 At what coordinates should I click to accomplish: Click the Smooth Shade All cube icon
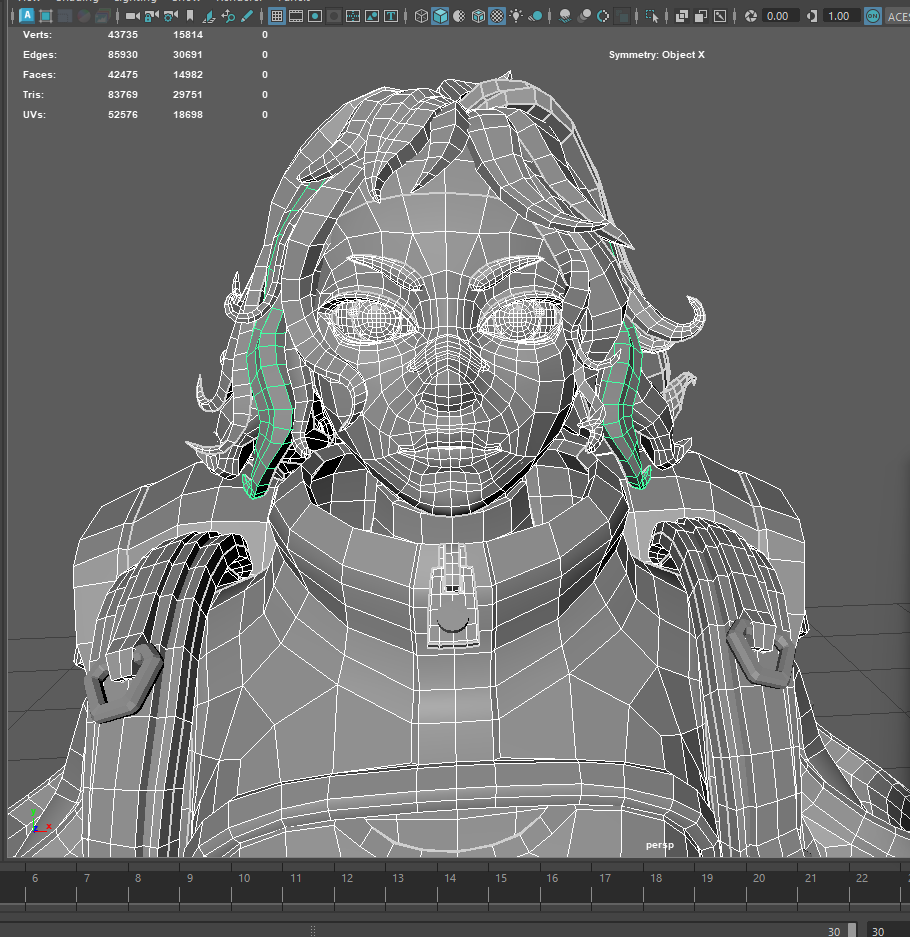point(440,16)
